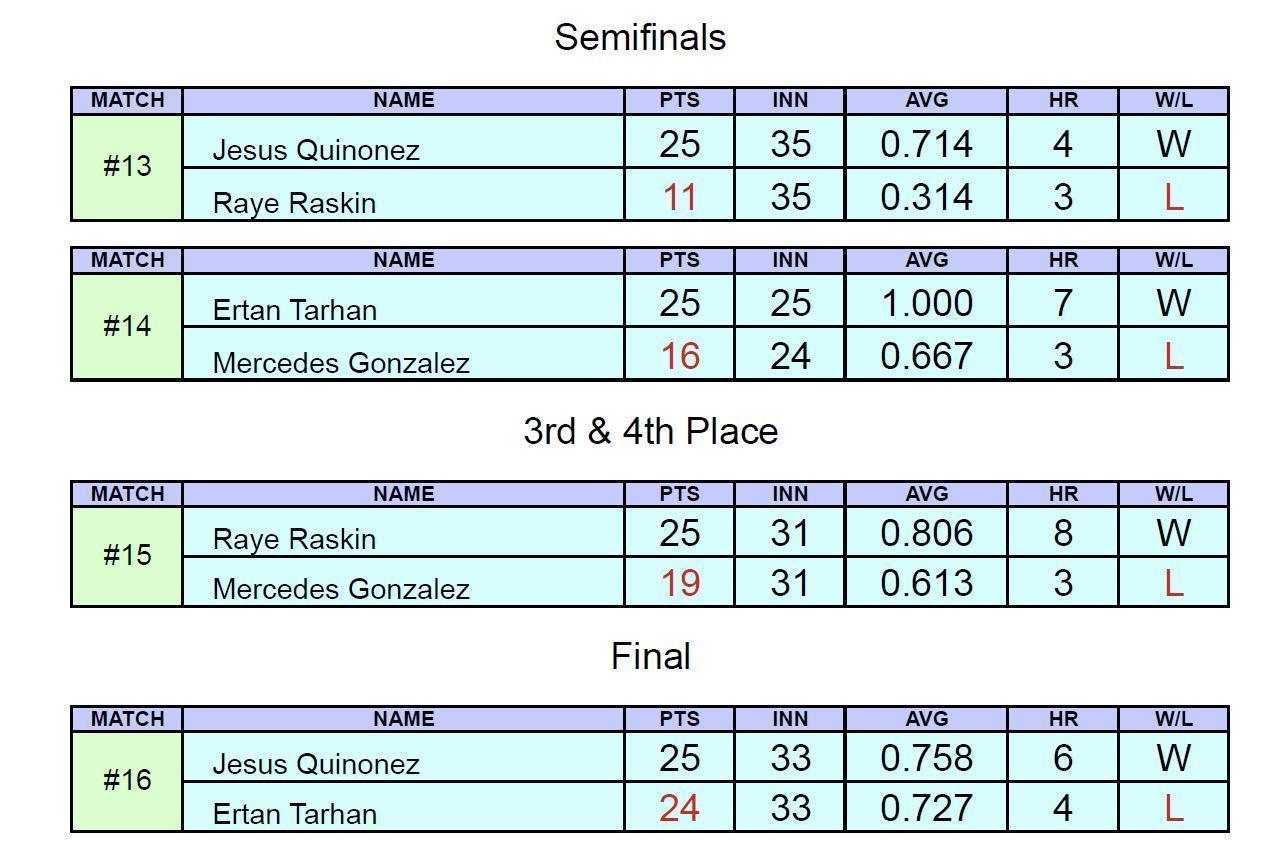This screenshot has height=851, width=1276.
Task: Click Ertan Tarhan's red 24 points score
Action: tap(679, 807)
